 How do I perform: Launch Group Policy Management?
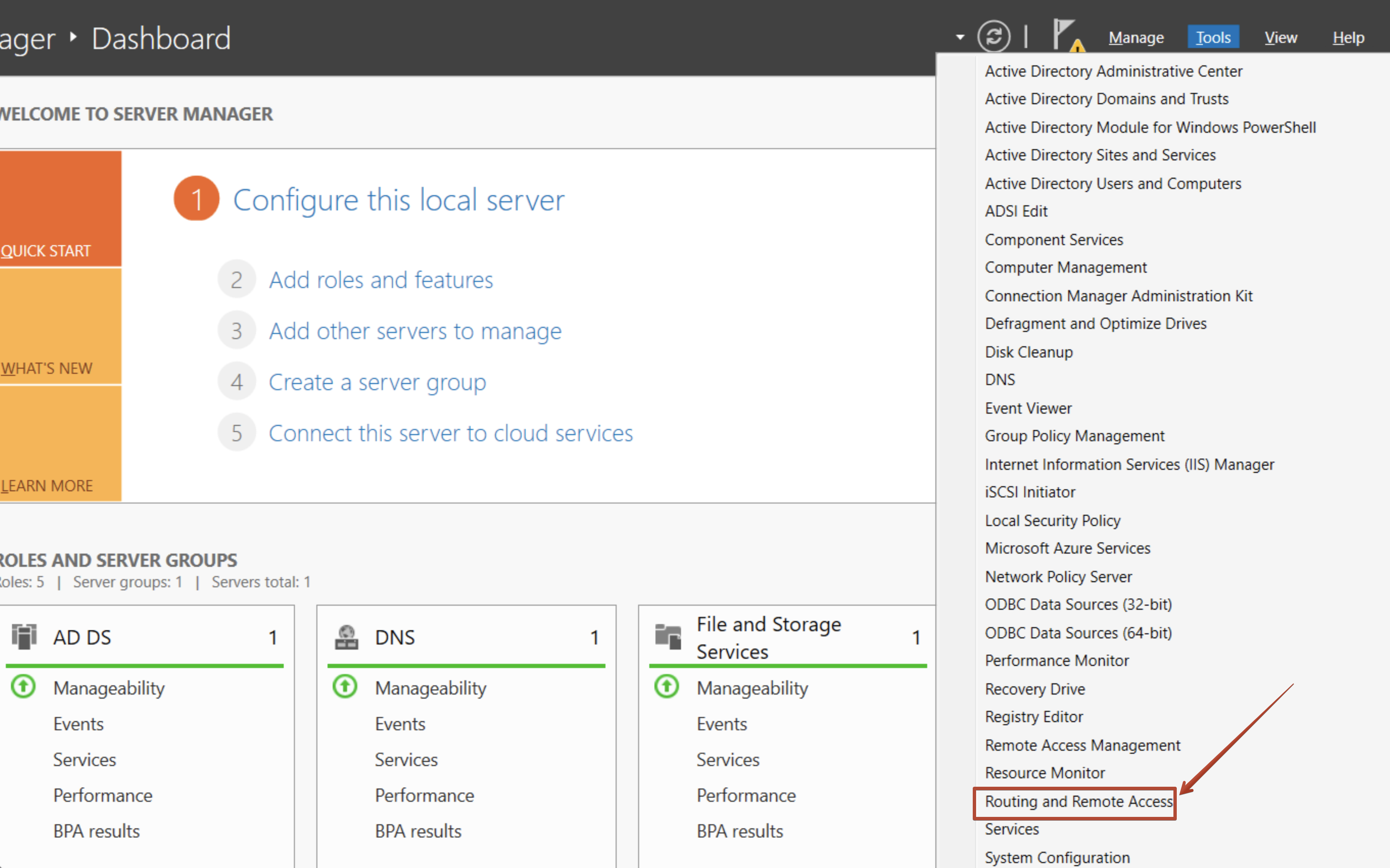pos(1075,436)
